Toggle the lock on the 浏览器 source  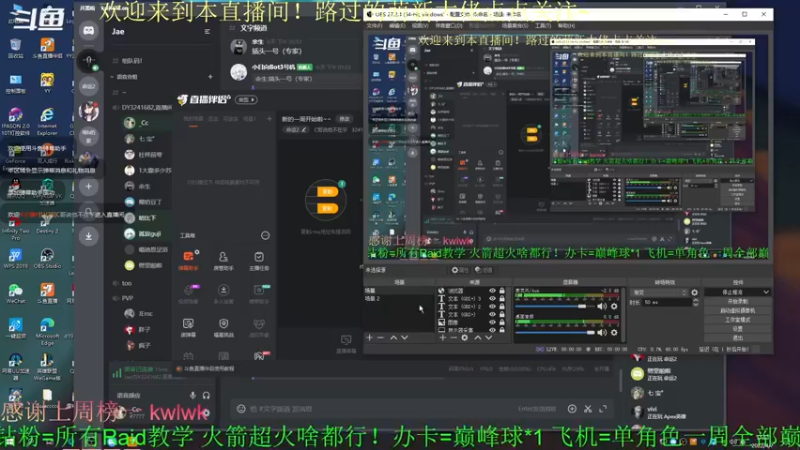(502, 291)
